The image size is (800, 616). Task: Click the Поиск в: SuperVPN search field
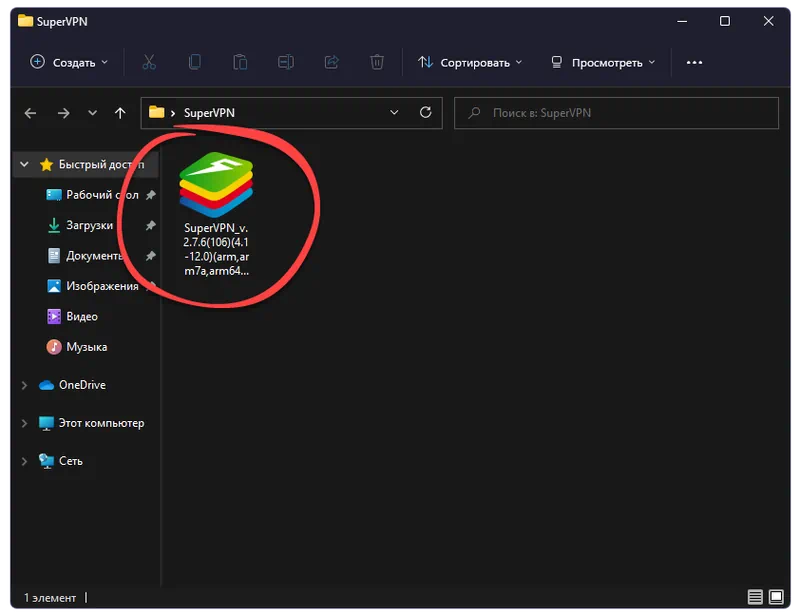click(615, 113)
